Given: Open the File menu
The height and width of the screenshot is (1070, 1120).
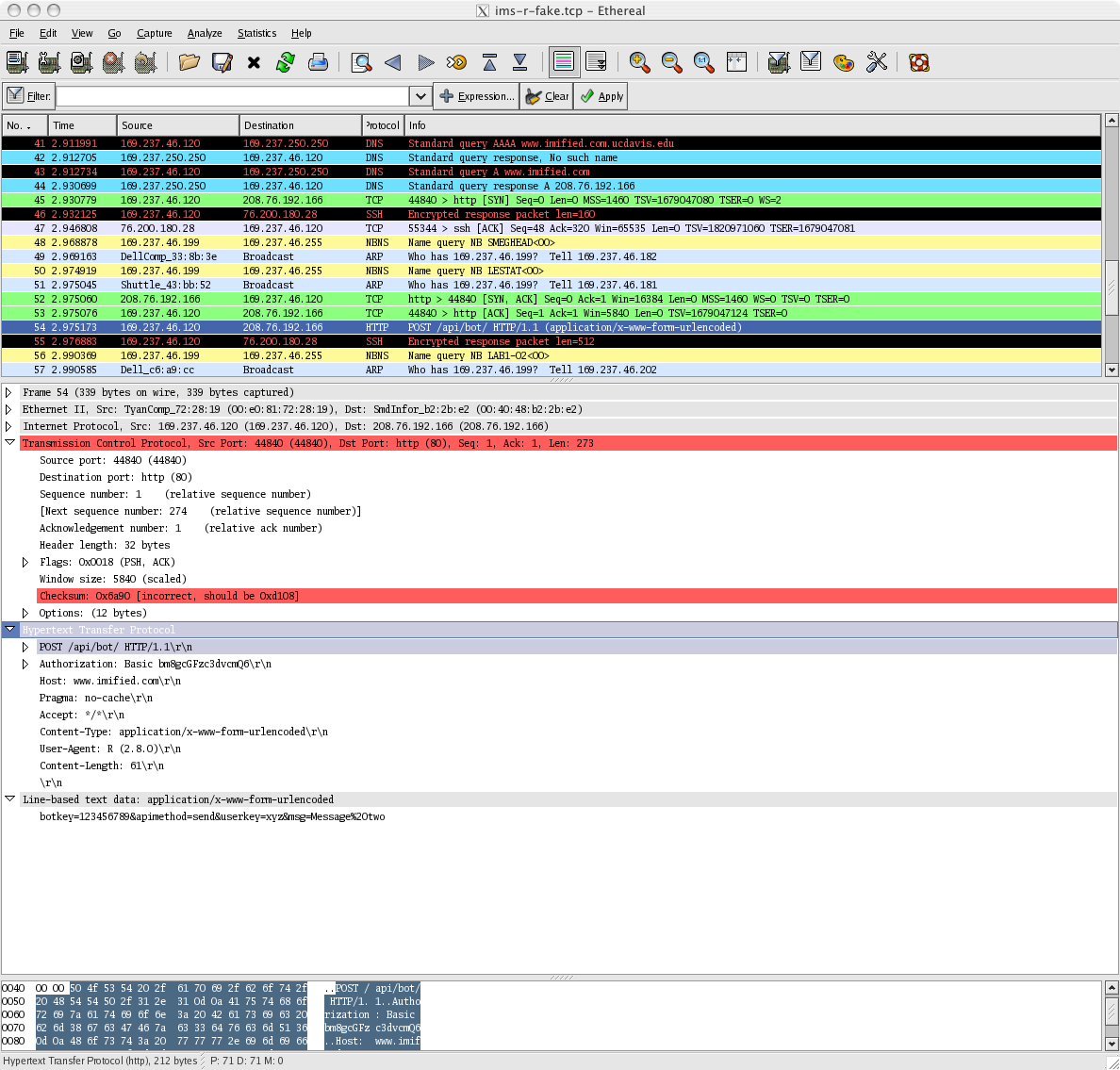Looking at the screenshot, I should pyautogui.click(x=16, y=33).
